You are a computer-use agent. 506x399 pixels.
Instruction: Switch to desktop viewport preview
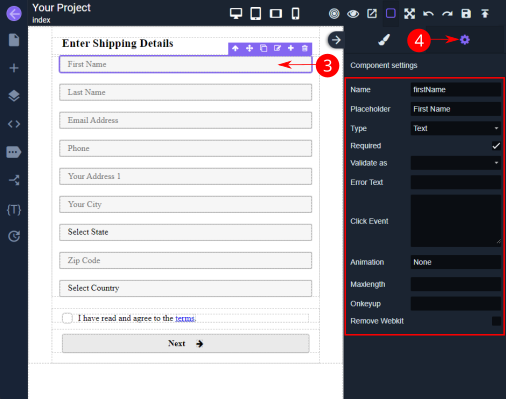236,13
